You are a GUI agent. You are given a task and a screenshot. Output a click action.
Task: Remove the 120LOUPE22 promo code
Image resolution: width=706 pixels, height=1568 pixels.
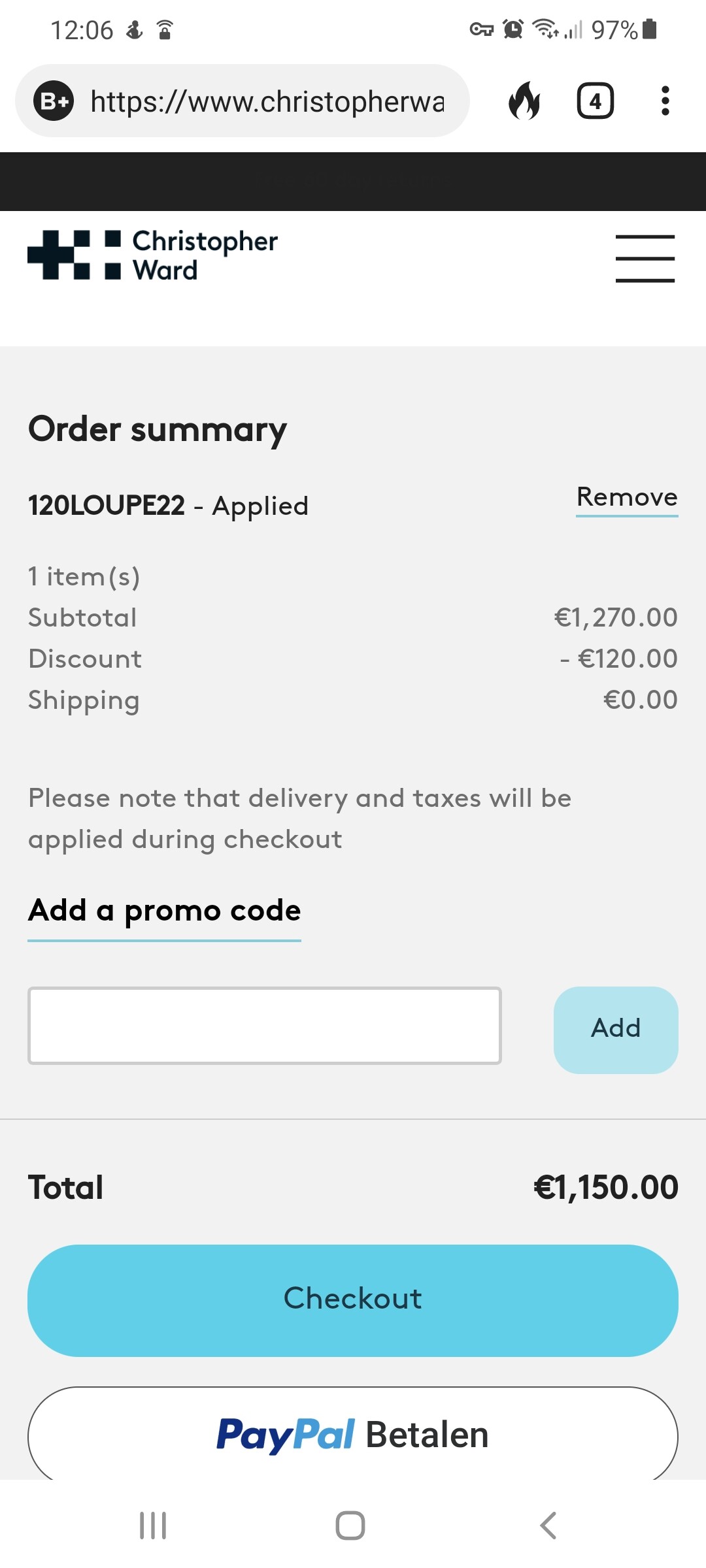(x=627, y=498)
